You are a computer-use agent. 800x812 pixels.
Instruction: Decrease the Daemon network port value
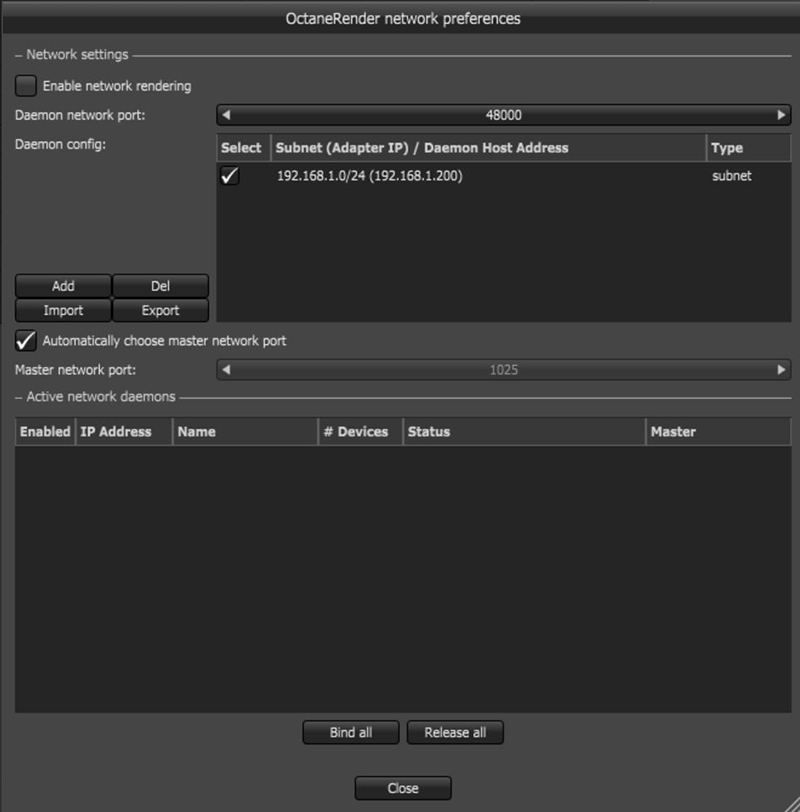[x=226, y=115]
